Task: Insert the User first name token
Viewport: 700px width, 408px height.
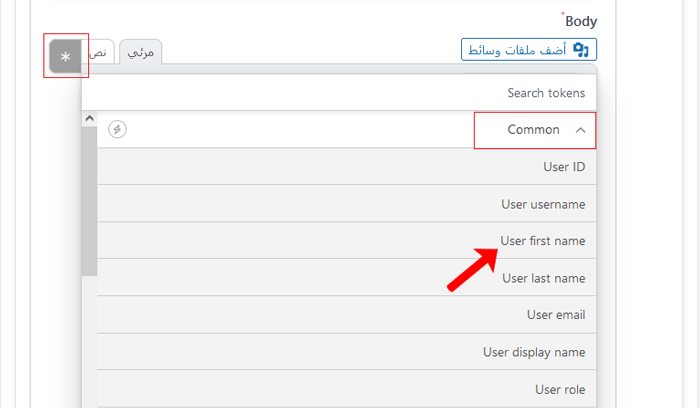Action: point(542,241)
